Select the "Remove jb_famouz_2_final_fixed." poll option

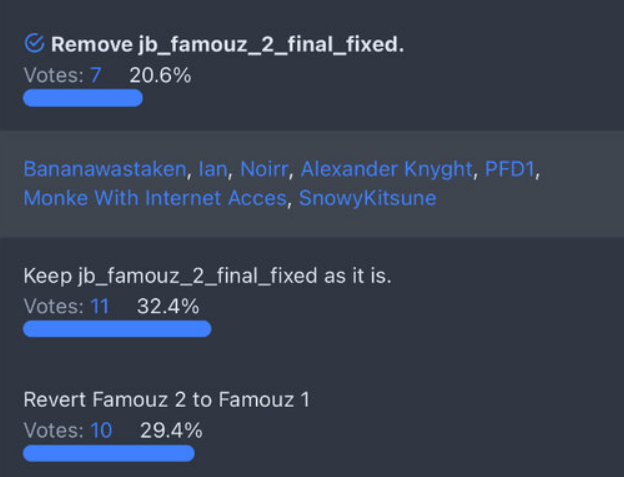(x=228, y=44)
